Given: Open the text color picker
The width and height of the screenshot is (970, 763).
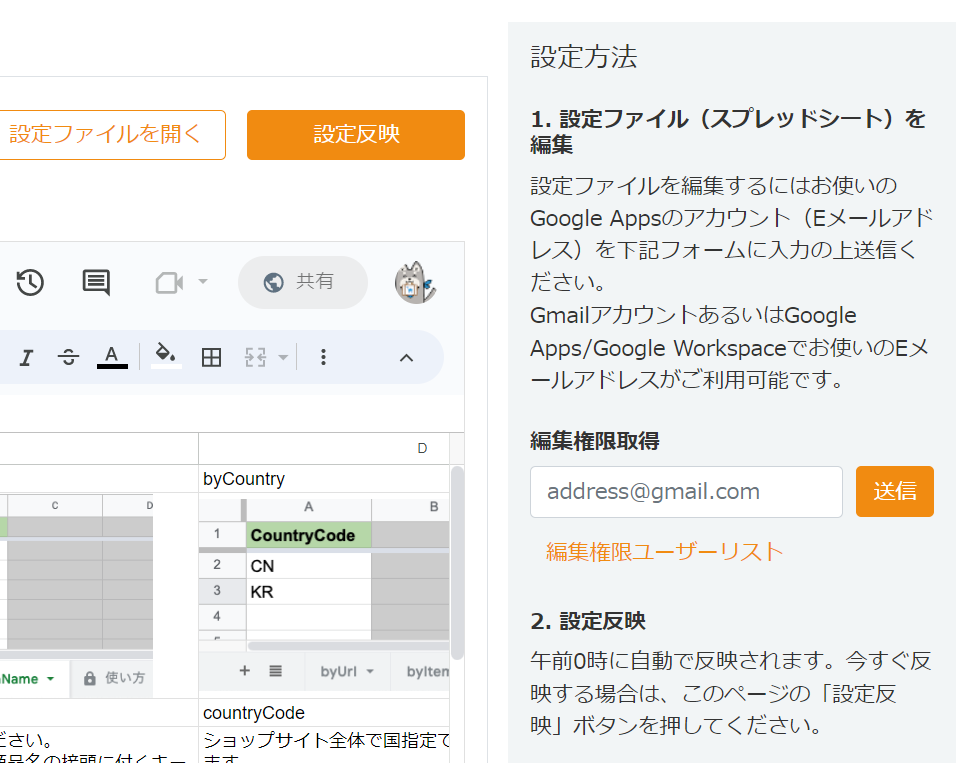Looking at the screenshot, I should (112, 356).
